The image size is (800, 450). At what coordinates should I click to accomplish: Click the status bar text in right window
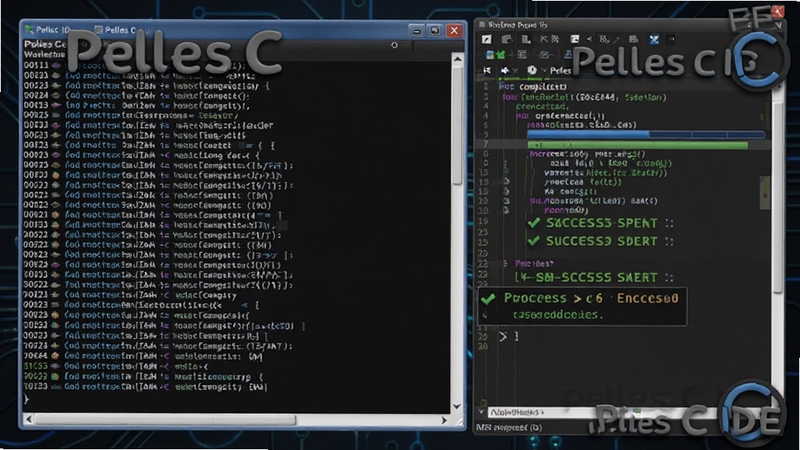click(x=509, y=428)
